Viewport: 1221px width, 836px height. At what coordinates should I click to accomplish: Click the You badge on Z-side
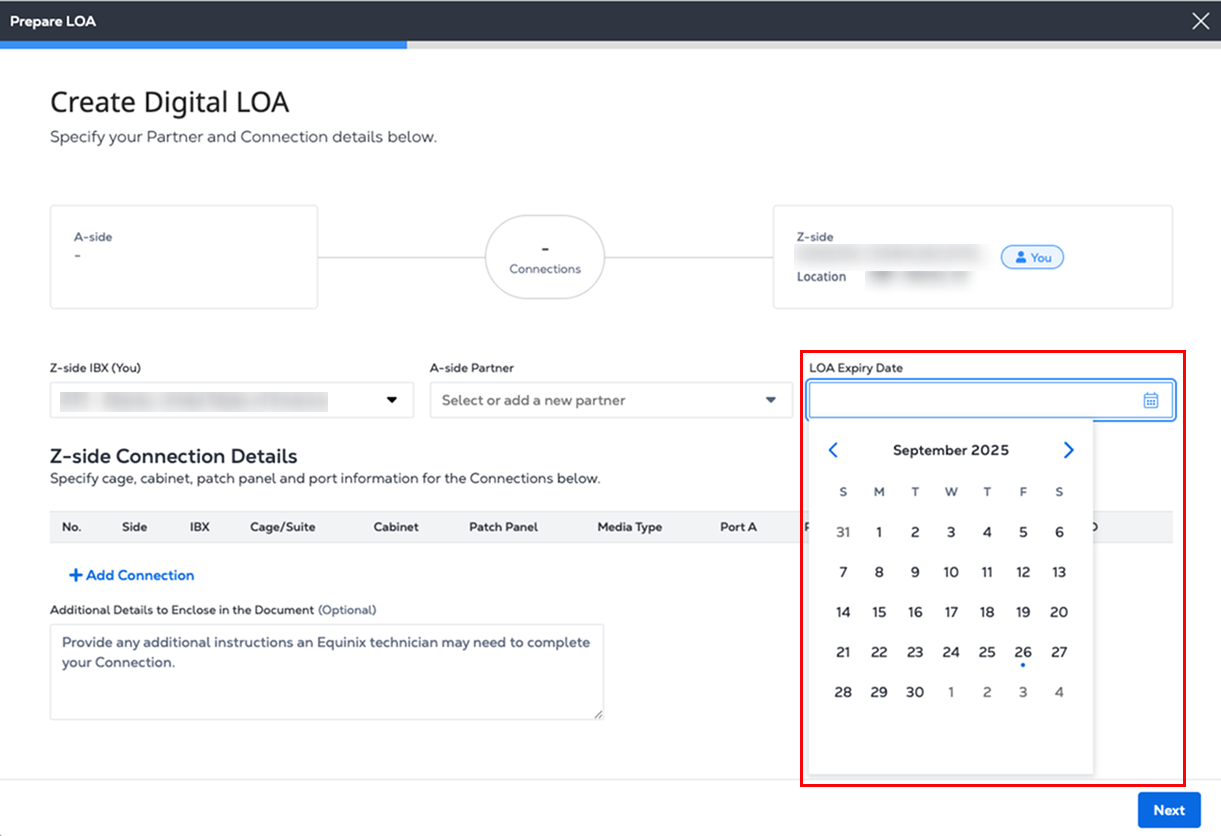click(1032, 257)
